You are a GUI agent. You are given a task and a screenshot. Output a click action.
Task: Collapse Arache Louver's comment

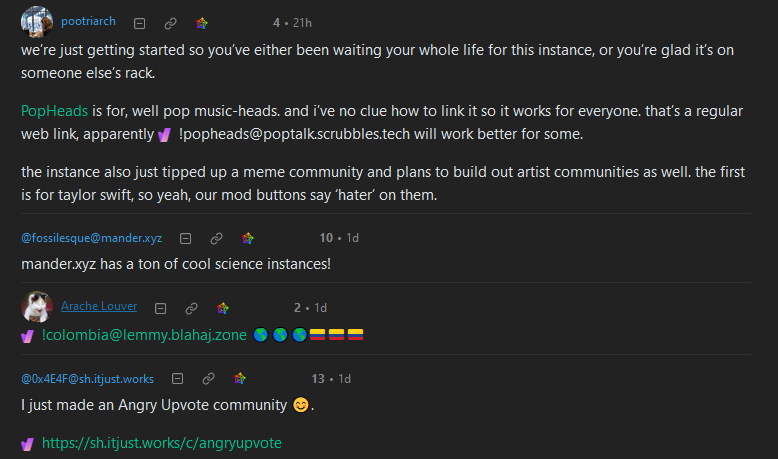tap(160, 309)
